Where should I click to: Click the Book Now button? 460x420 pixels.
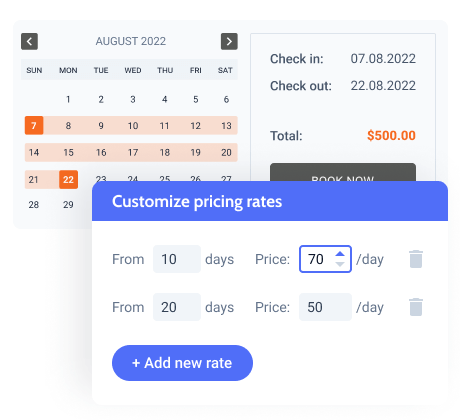point(343,172)
